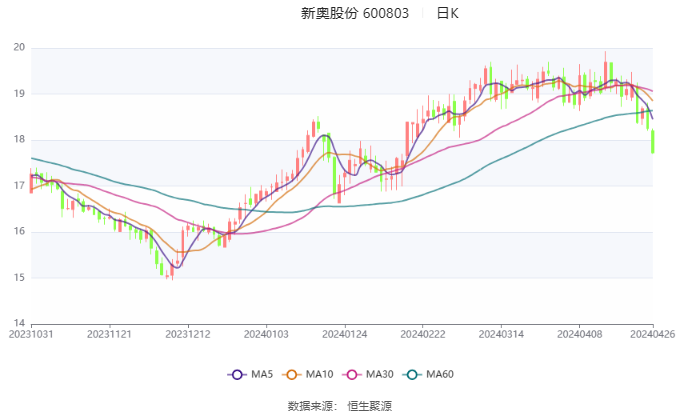Click y-axis value 14
The image size is (680, 413).
[x=19, y=323]
